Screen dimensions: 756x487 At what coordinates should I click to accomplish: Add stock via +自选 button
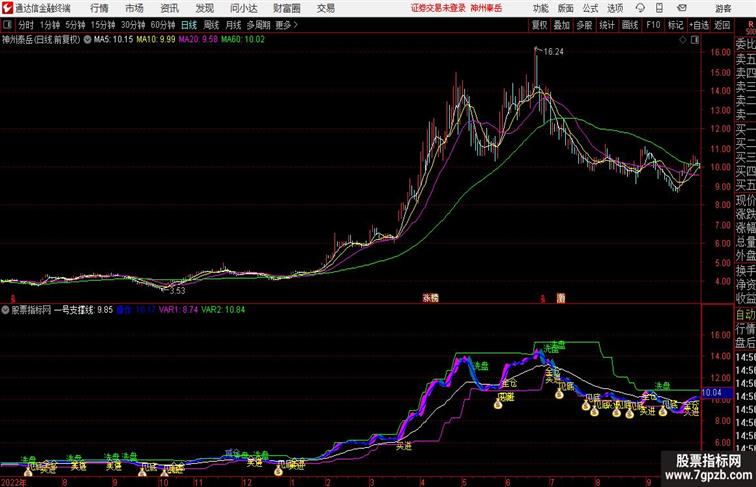tap(699, 25)
